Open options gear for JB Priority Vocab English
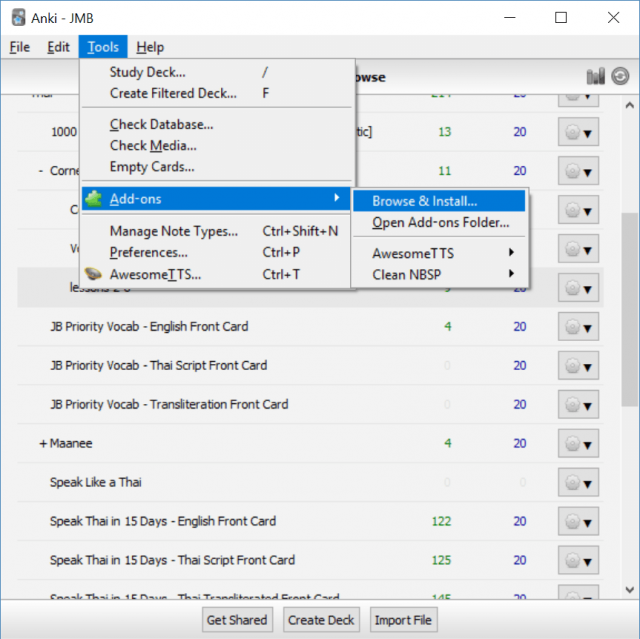This screenshot has width=640, height=639. coord(578,326)
